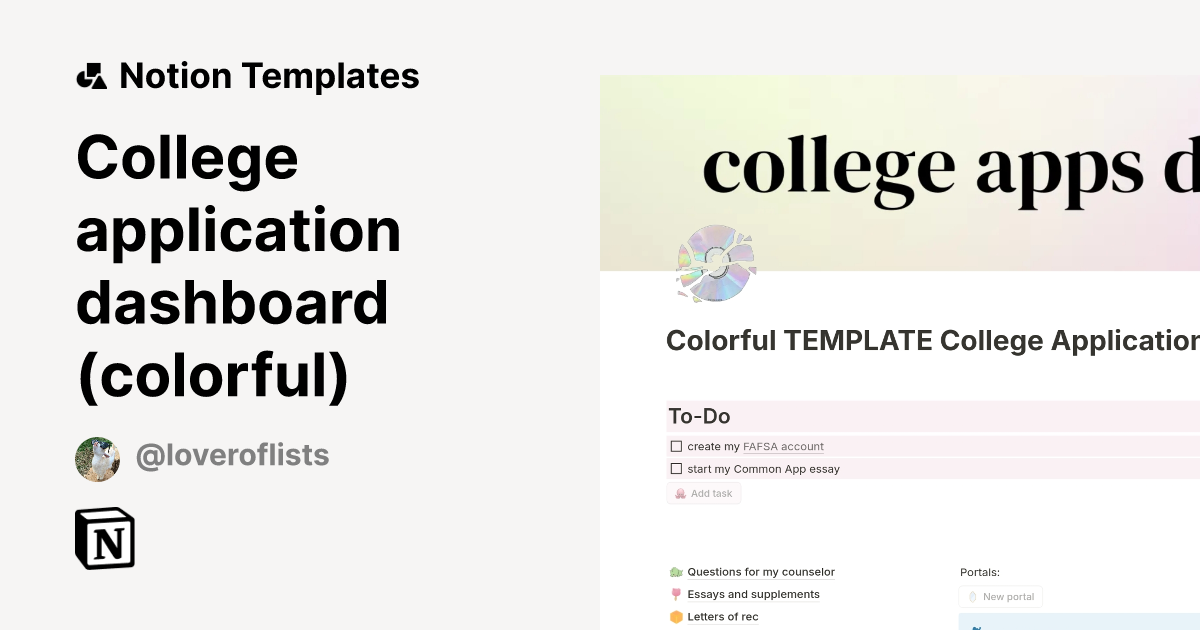Image resolution: width=1200 pixels, height=630 pixels.
Task: Open the Letters of rec page
Action: 722,617
